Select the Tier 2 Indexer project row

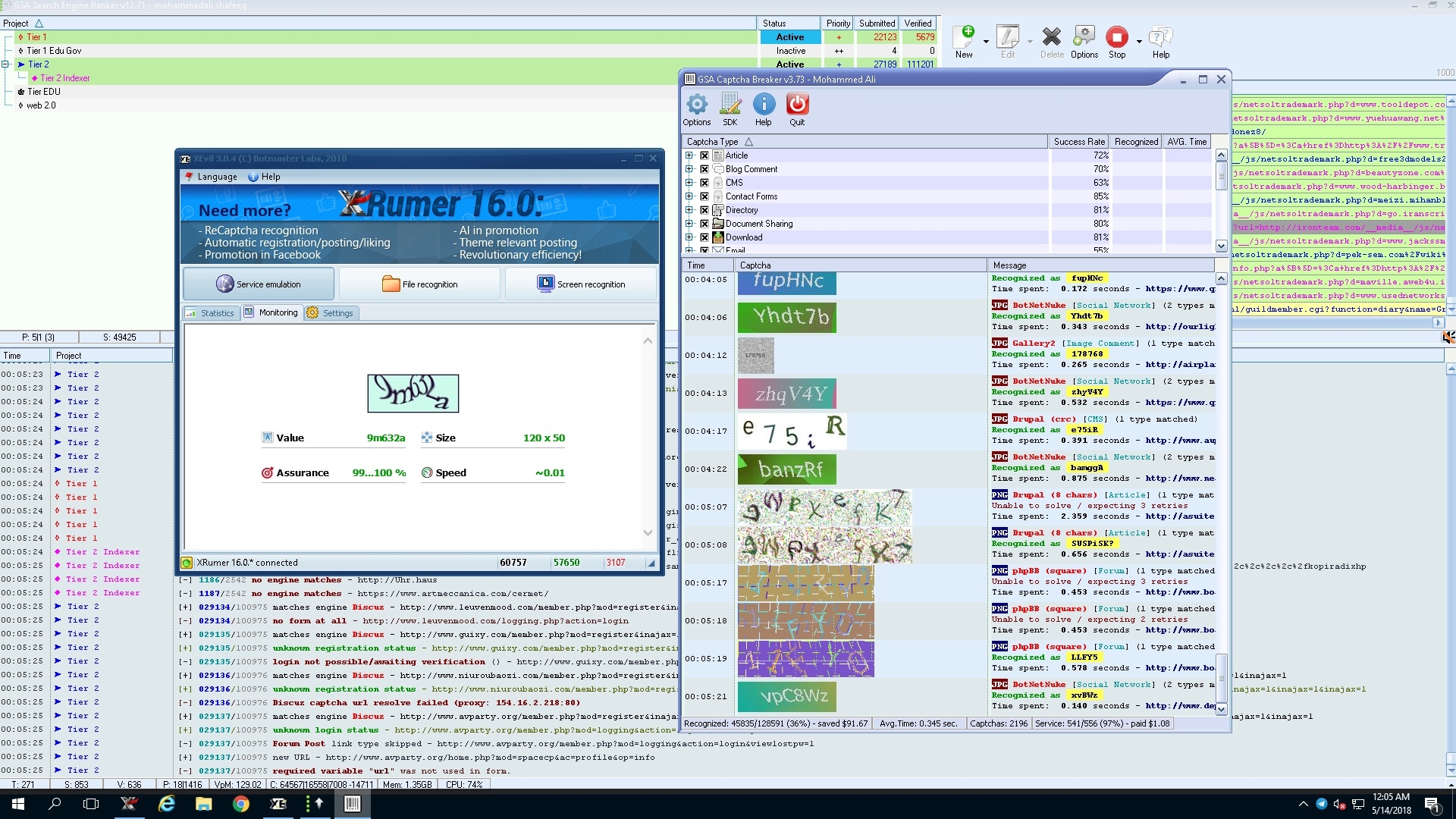[379, 78]
